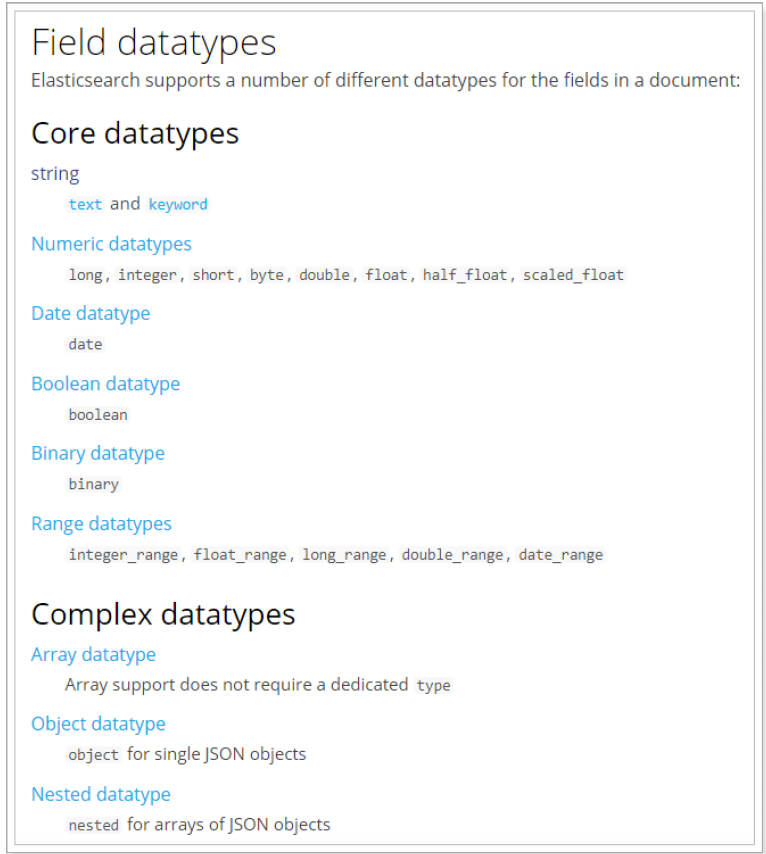The width and height of the screenshot is (766, 854).
Task: Navigate to the Range datatypes link
Action: (101, 524)
